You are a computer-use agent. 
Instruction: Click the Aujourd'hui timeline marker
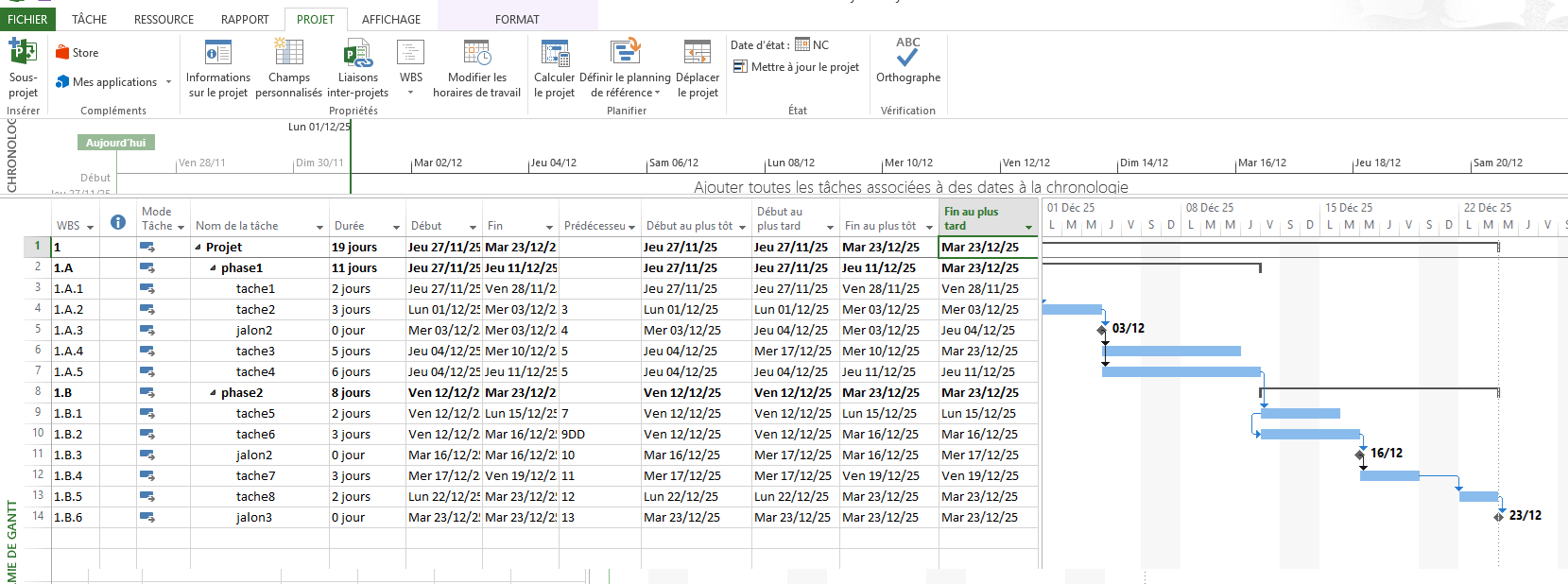[x=115, y=143]
